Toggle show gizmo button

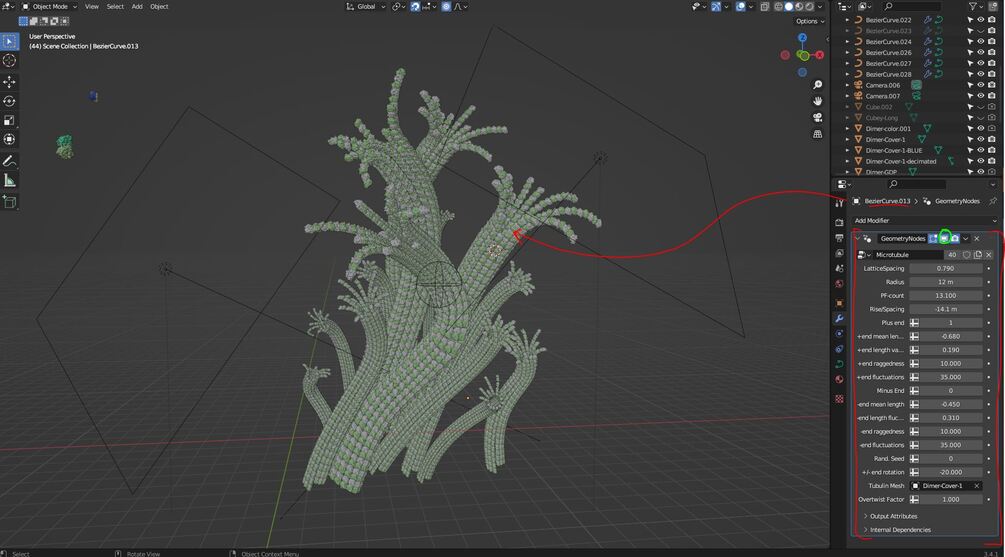coord(716,6)
